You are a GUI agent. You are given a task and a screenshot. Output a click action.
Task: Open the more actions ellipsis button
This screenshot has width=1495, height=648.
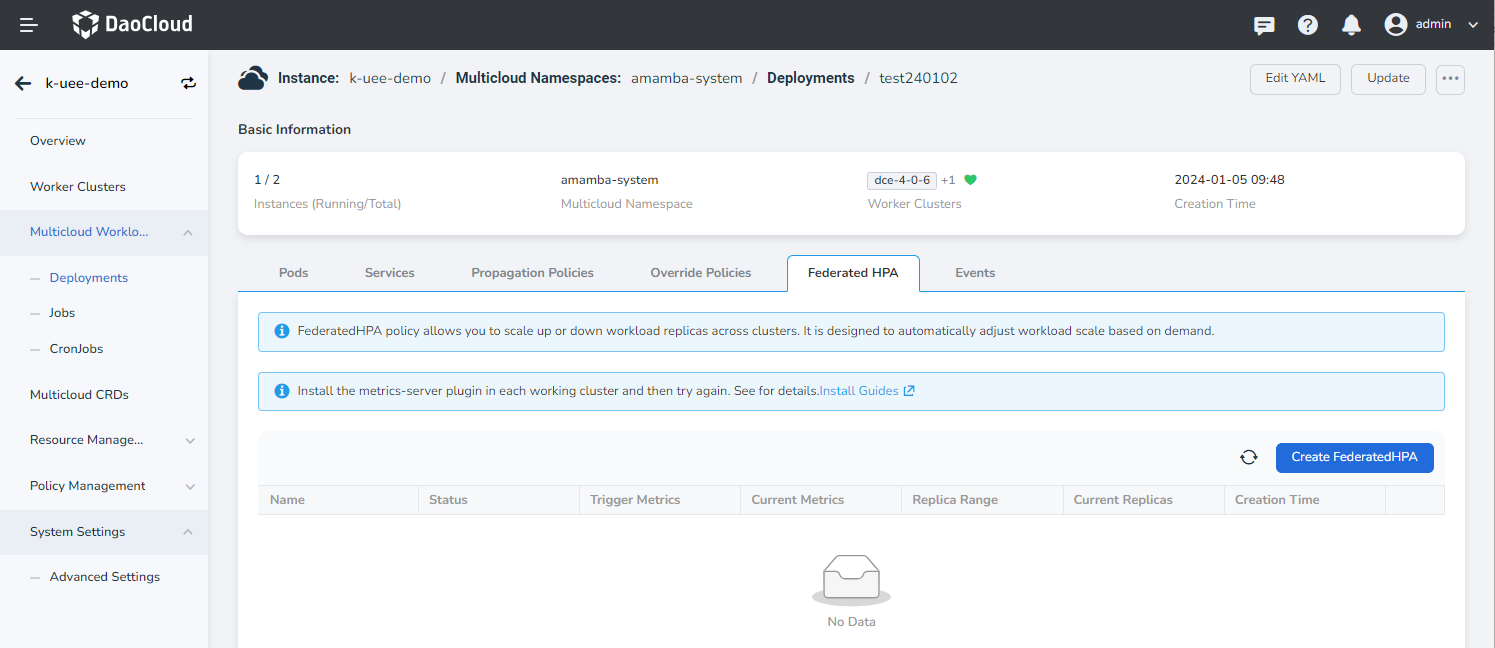click(1450, 79)
